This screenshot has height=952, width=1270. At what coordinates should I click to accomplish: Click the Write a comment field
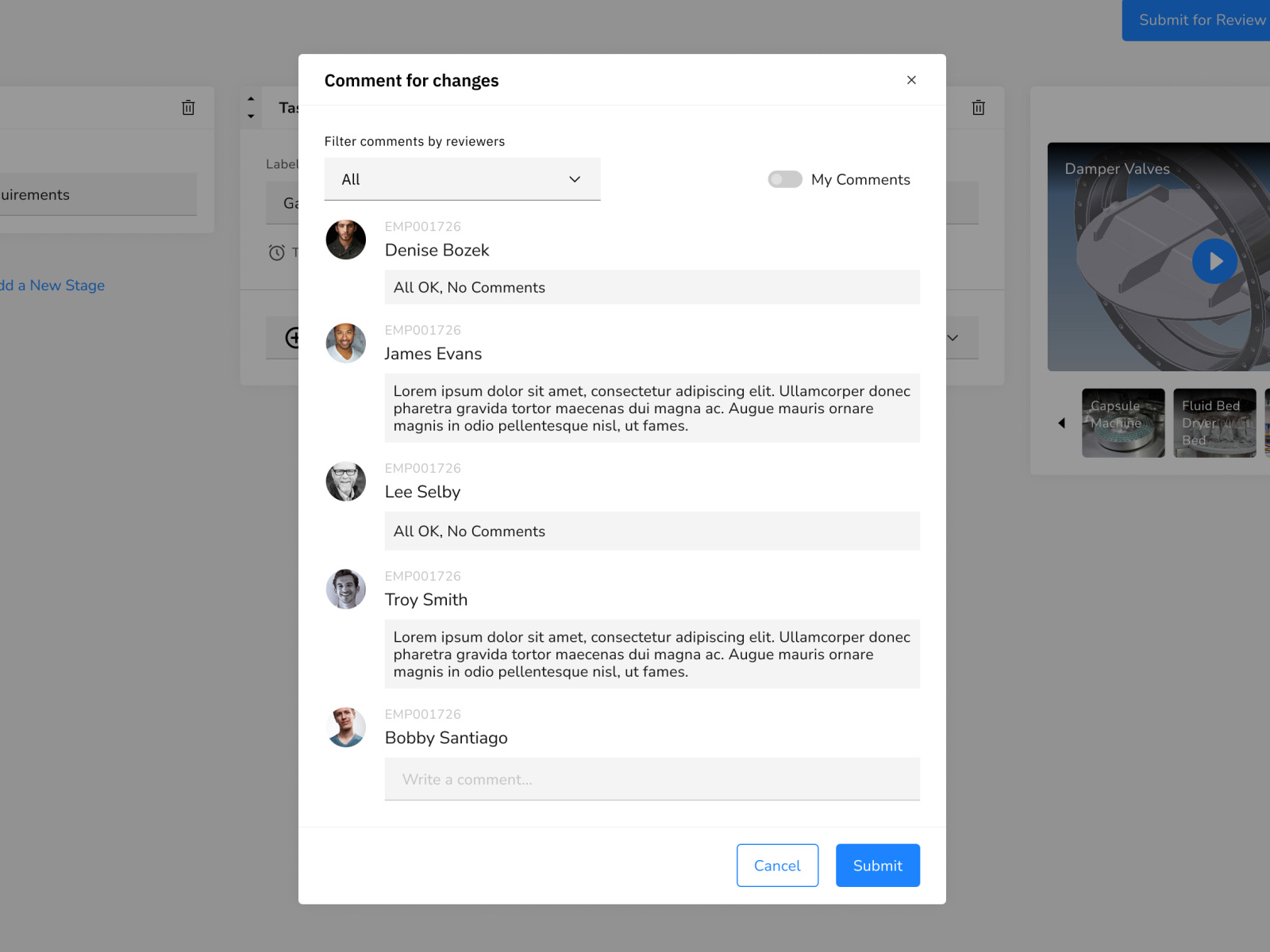pyautogui.click(x=651, y=779)
